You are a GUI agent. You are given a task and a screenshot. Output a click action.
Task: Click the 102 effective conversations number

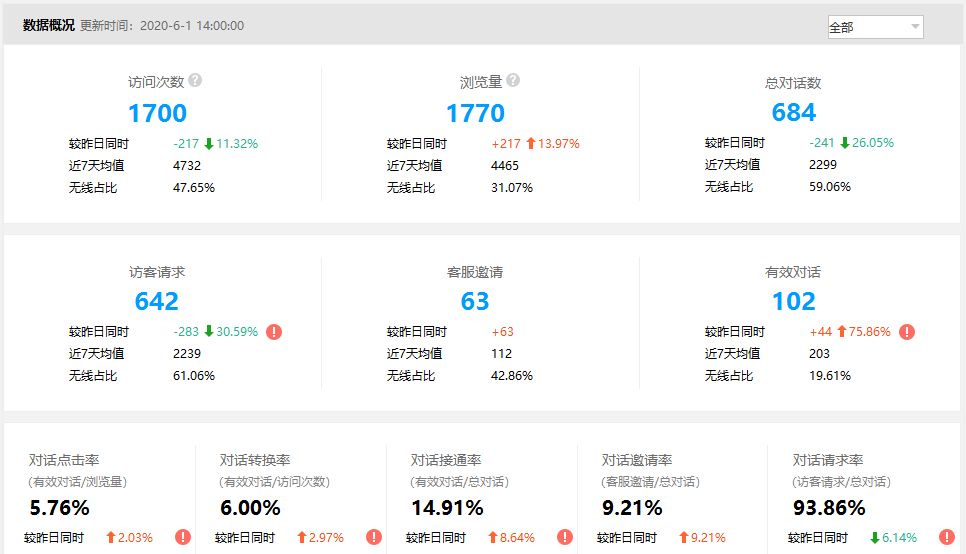pos(793,301)
